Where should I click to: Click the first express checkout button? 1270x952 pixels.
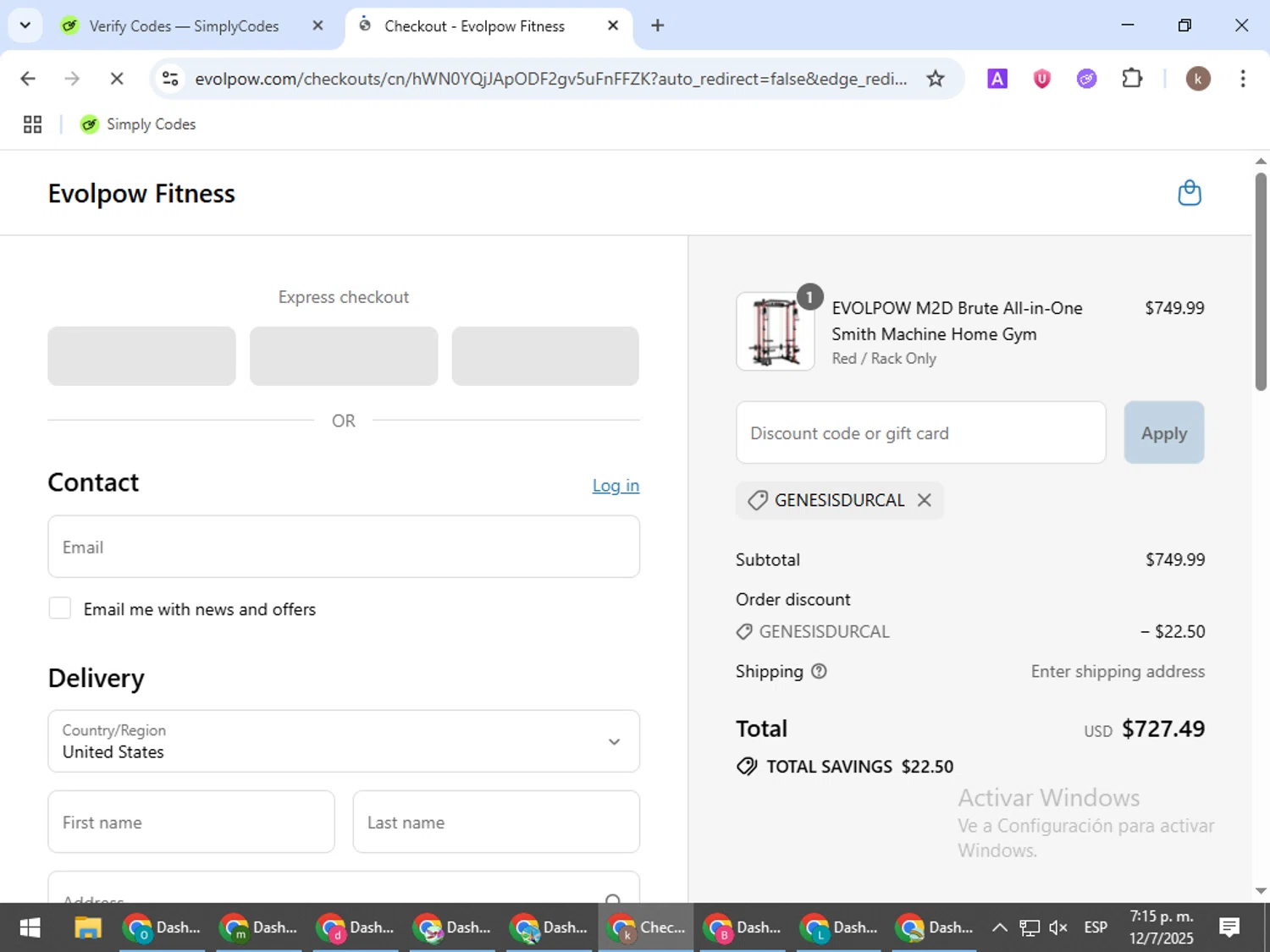coord(141,356)
